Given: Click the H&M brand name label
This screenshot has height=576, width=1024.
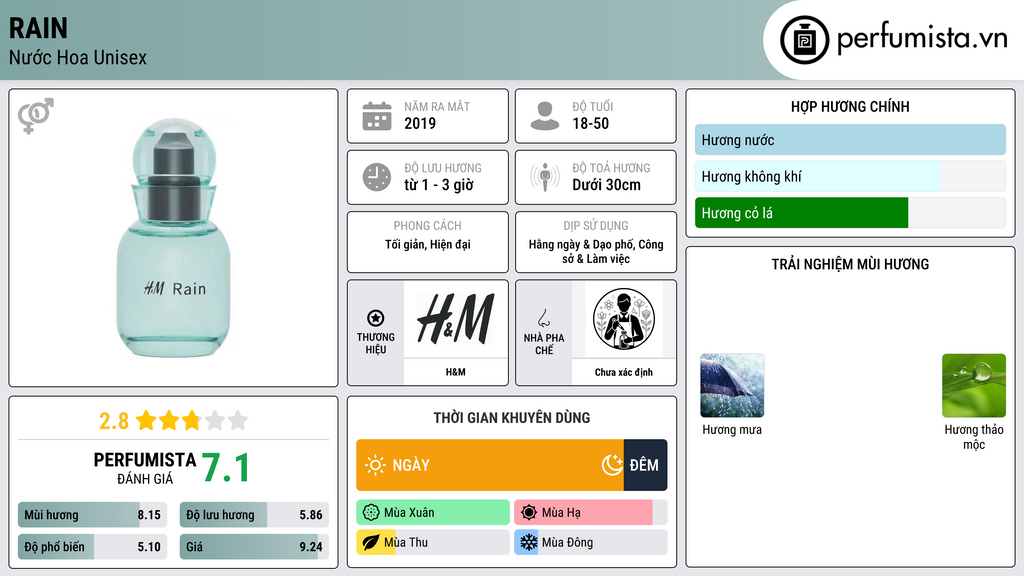Looking at the screenshot, I should coord(455,372).
